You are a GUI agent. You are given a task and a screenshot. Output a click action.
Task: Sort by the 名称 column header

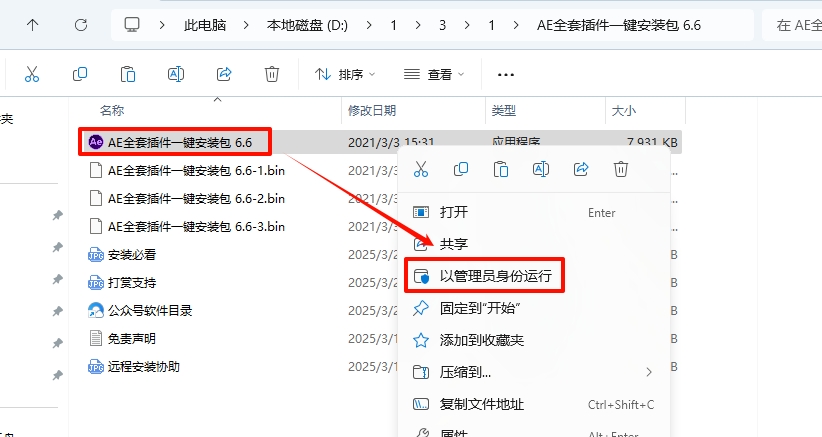112,111
